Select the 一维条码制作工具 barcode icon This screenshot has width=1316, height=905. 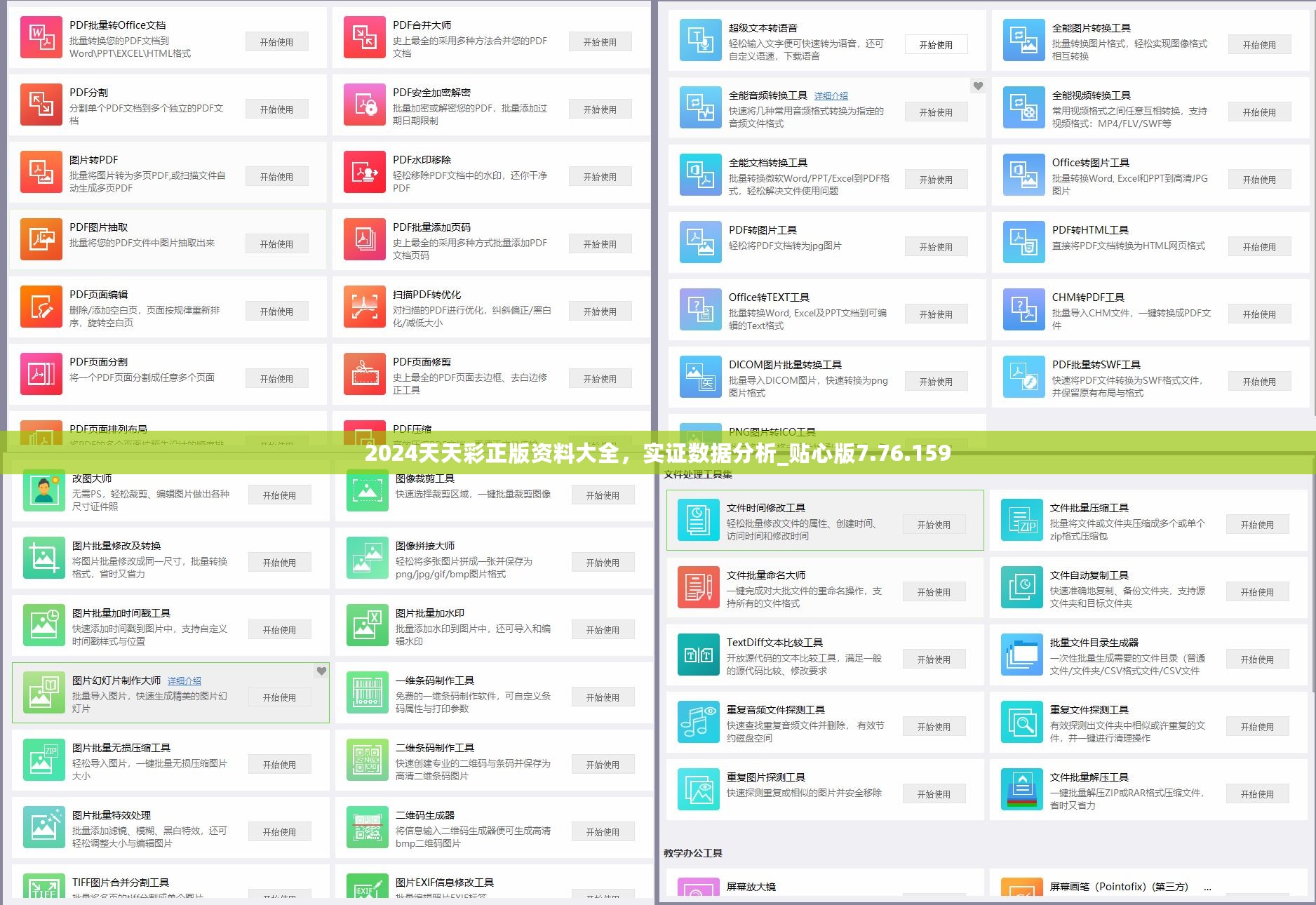(x=368, y=692)
